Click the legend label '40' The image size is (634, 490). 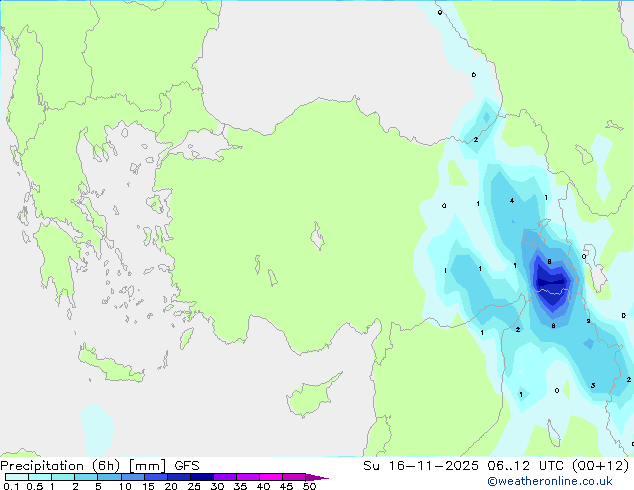263,486
